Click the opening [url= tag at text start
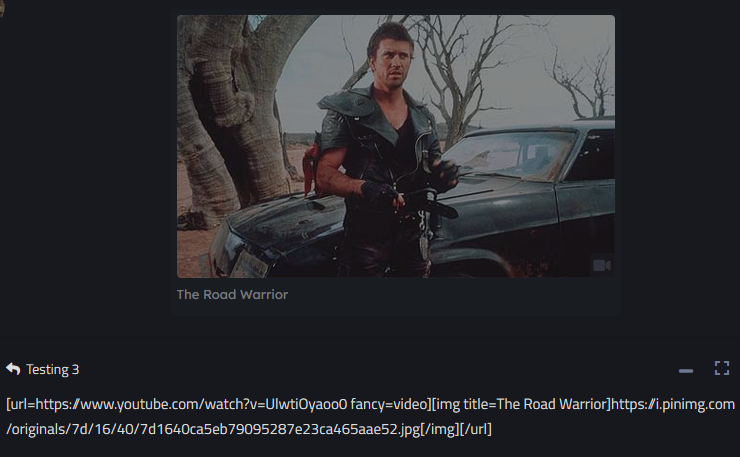The width and height of the screenshot is (740, 457). (20, 404)
